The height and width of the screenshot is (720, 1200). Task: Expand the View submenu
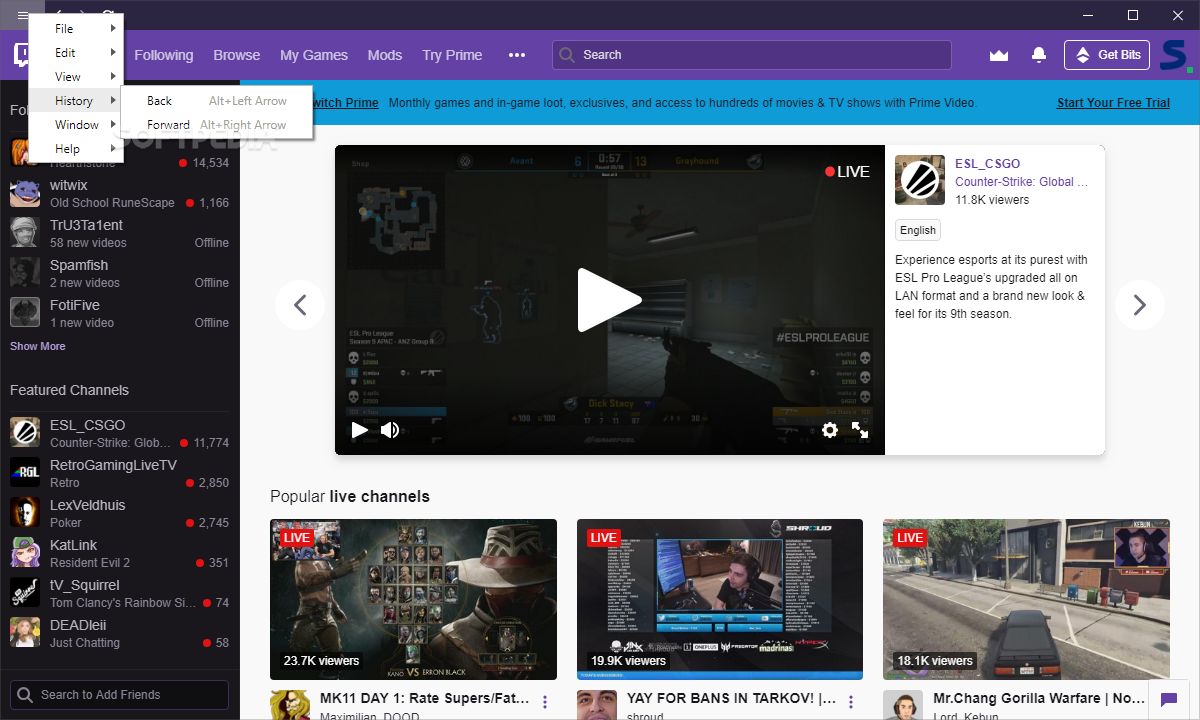(76, 76)
